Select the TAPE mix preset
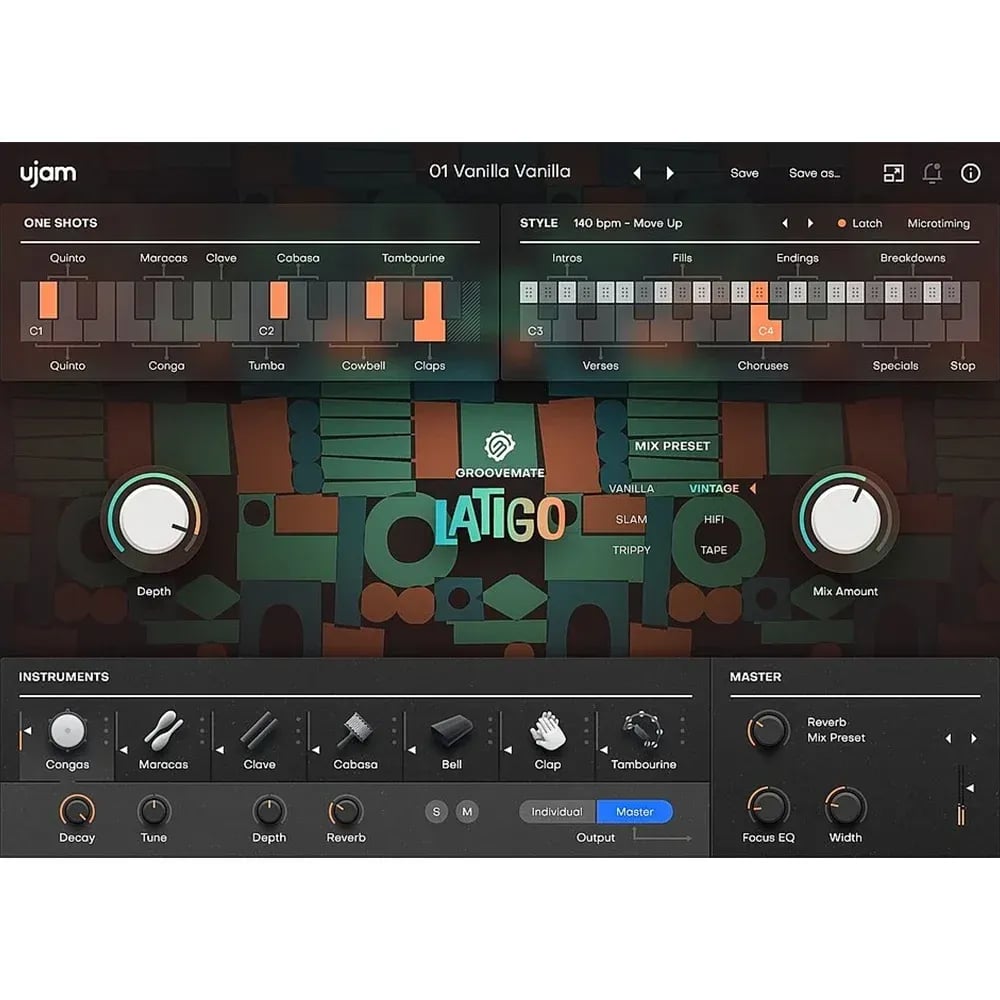Image resolution: width=1000 pixels, height=1000 pixels. (x=714, y=550)
